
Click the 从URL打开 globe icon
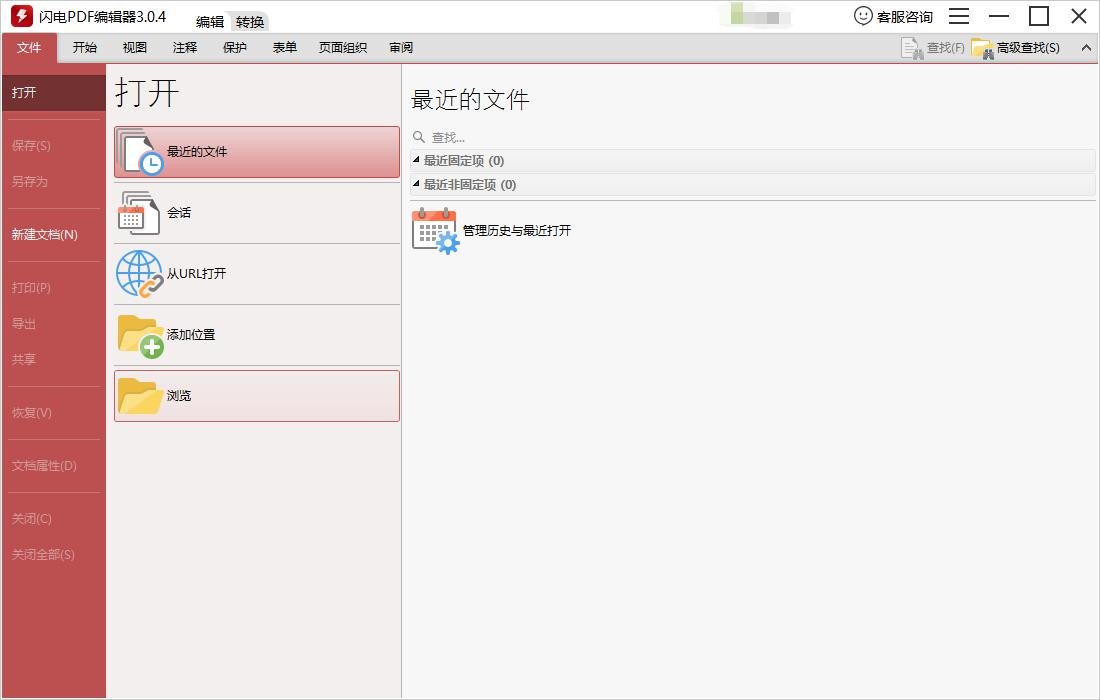(138, 274)
